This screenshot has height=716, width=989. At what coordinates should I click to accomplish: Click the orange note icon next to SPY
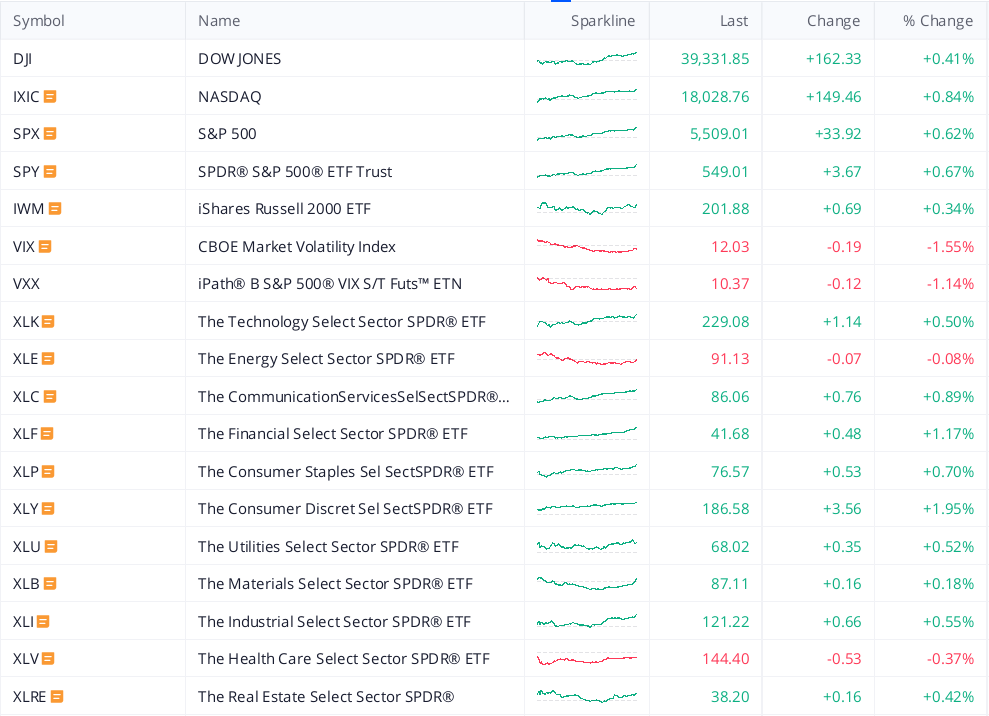coord(50,172)
